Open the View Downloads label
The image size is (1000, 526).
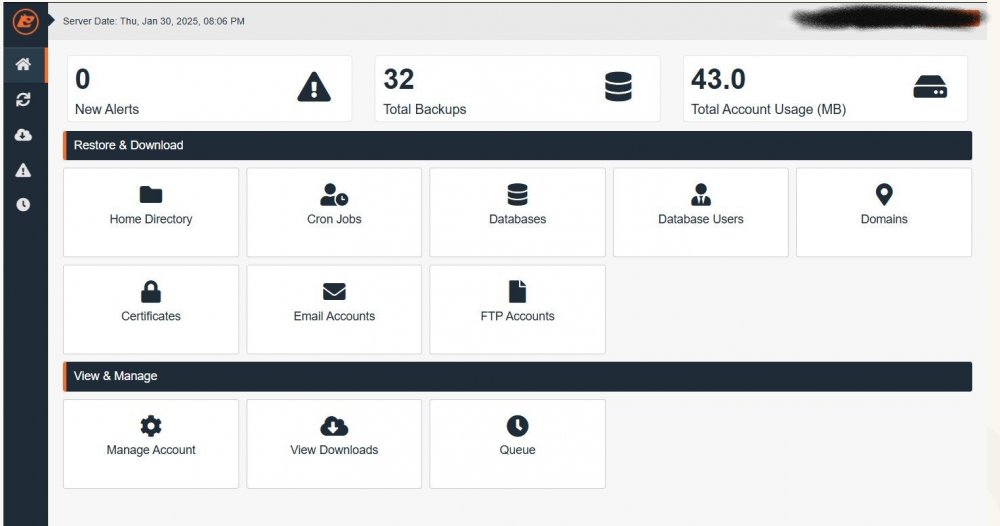(x=334, y=450)
